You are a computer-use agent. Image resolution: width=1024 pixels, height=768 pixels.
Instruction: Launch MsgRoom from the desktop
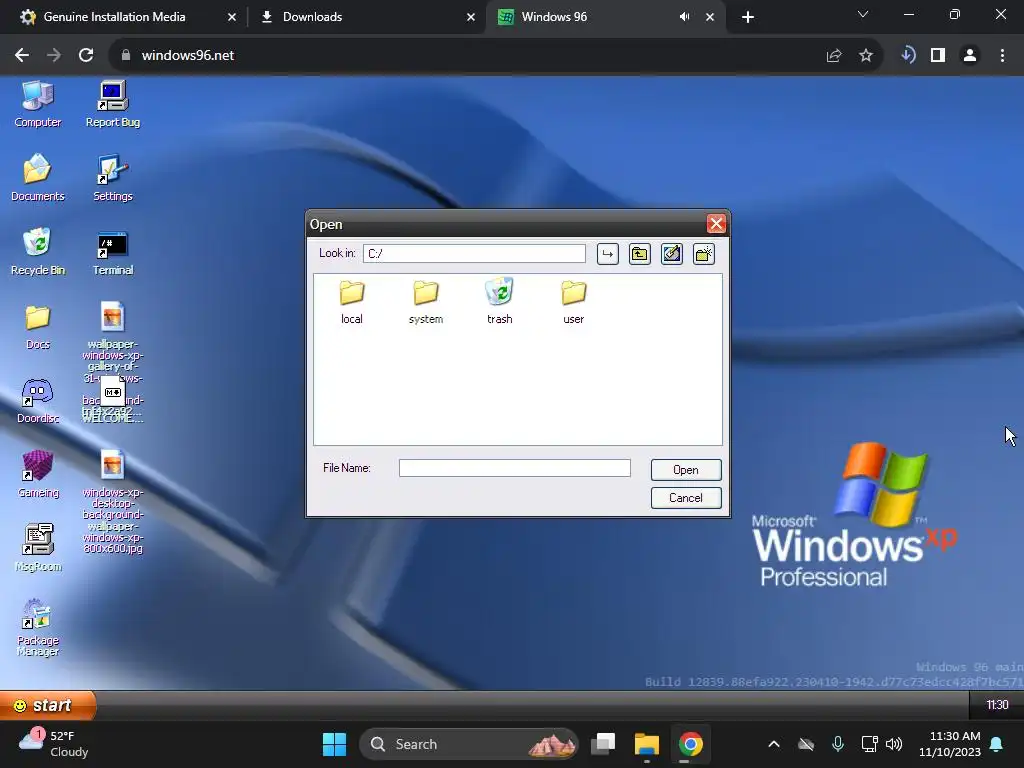pos(38,548)
